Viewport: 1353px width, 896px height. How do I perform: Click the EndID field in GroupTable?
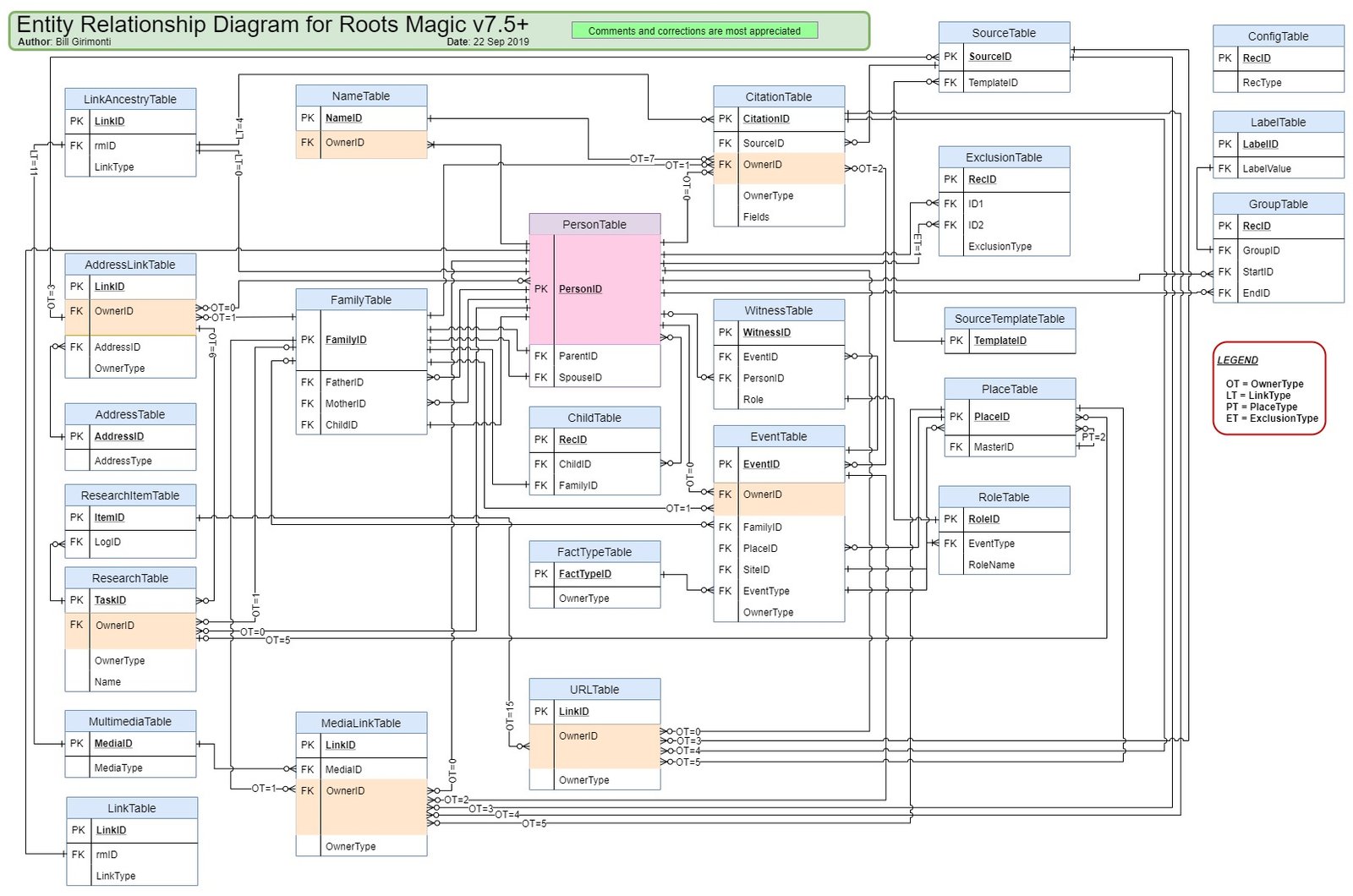[x=1256, y=293]
